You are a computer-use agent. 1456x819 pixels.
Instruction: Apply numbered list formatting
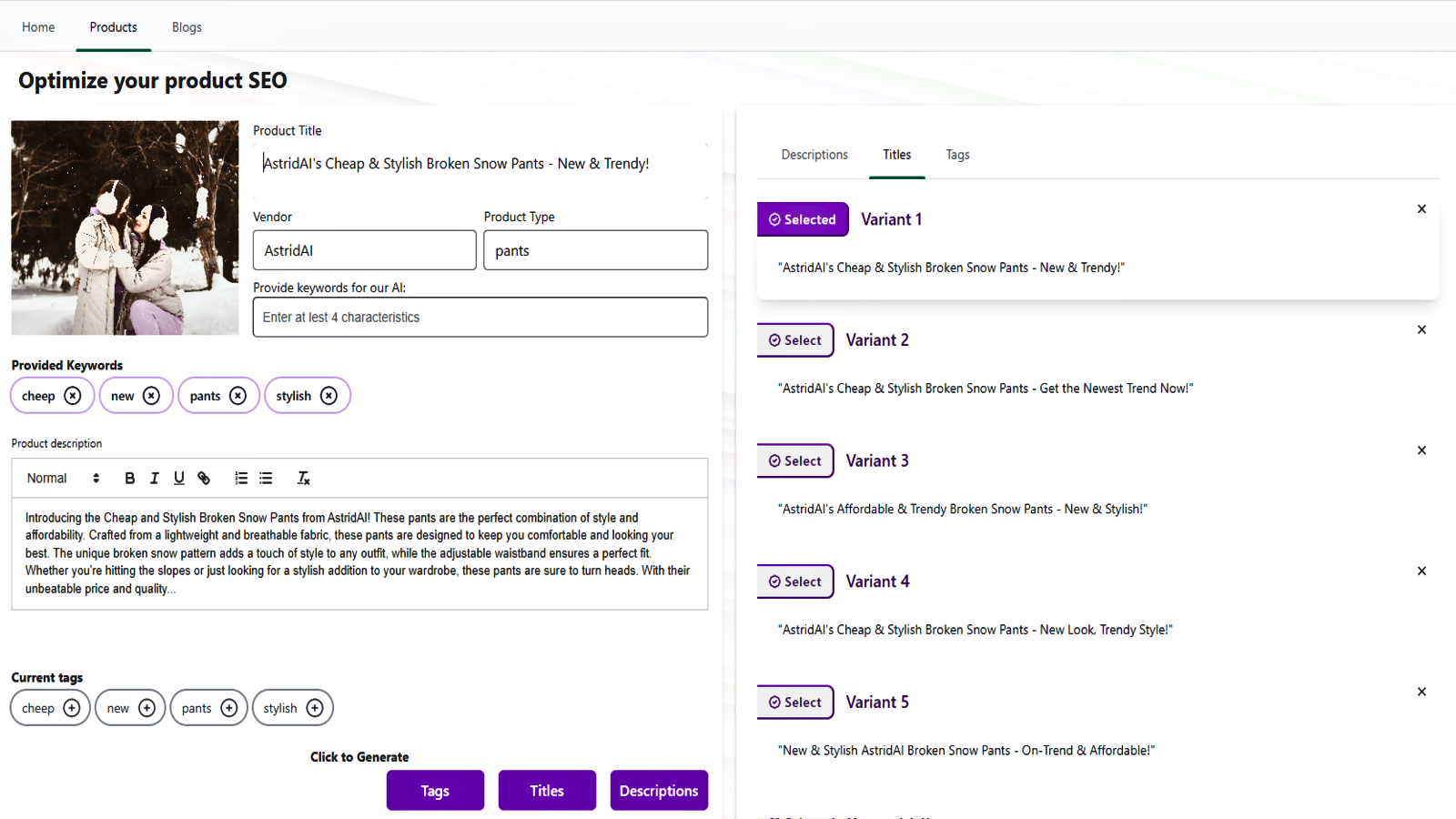click(x=241, y=478)
